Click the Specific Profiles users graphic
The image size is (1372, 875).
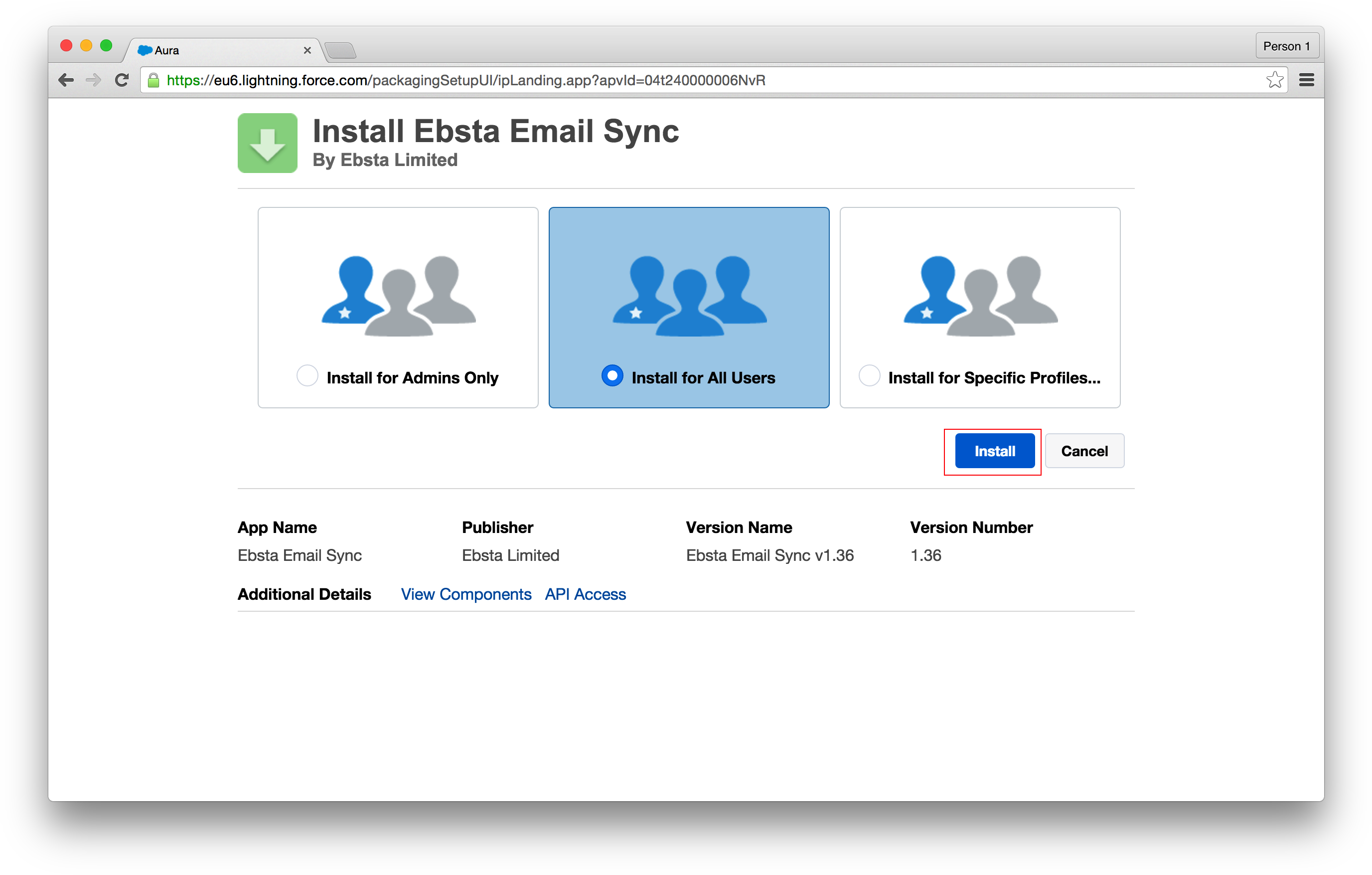[x=981, y=295]
